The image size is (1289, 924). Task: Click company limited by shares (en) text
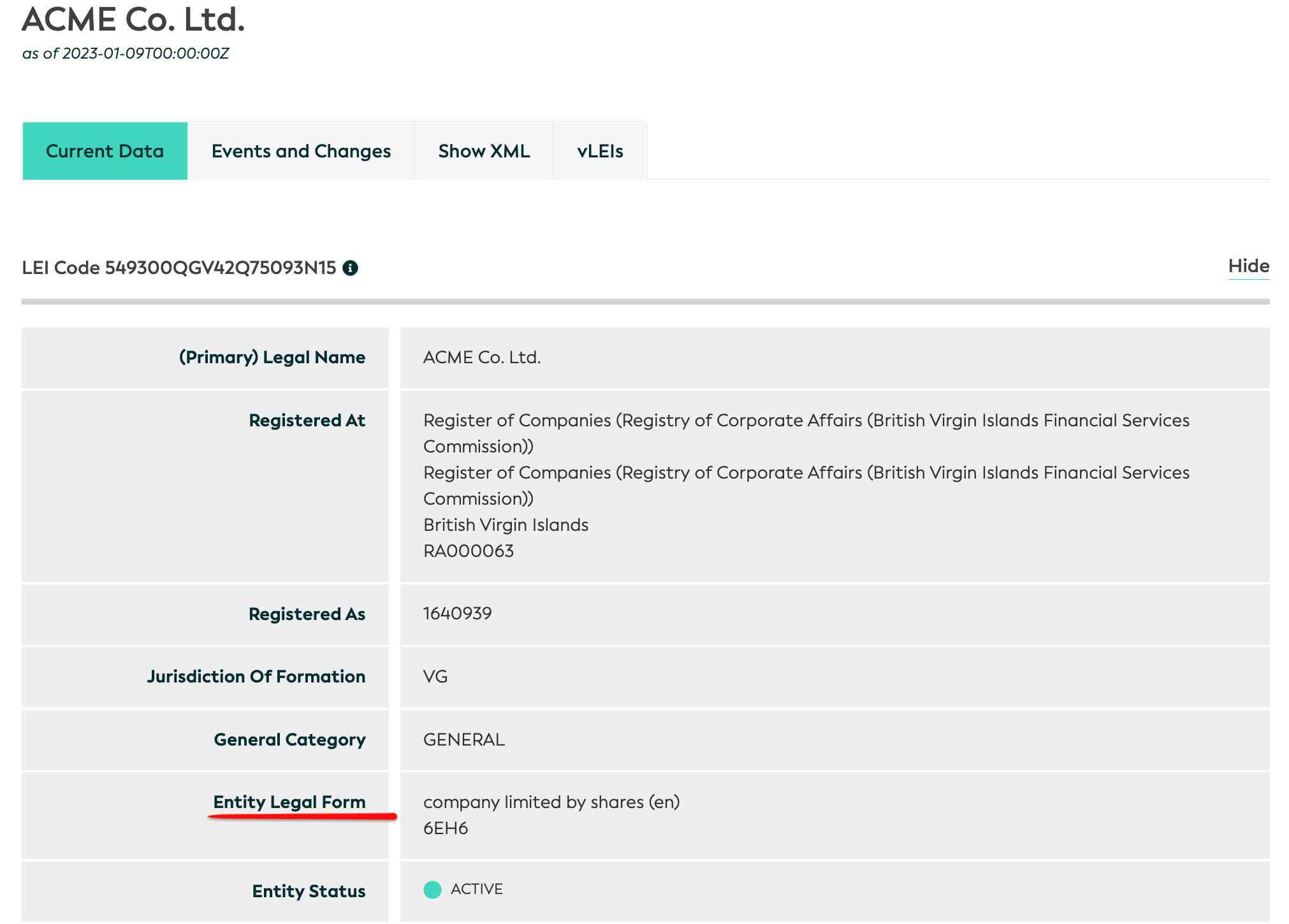pos(551,802)
